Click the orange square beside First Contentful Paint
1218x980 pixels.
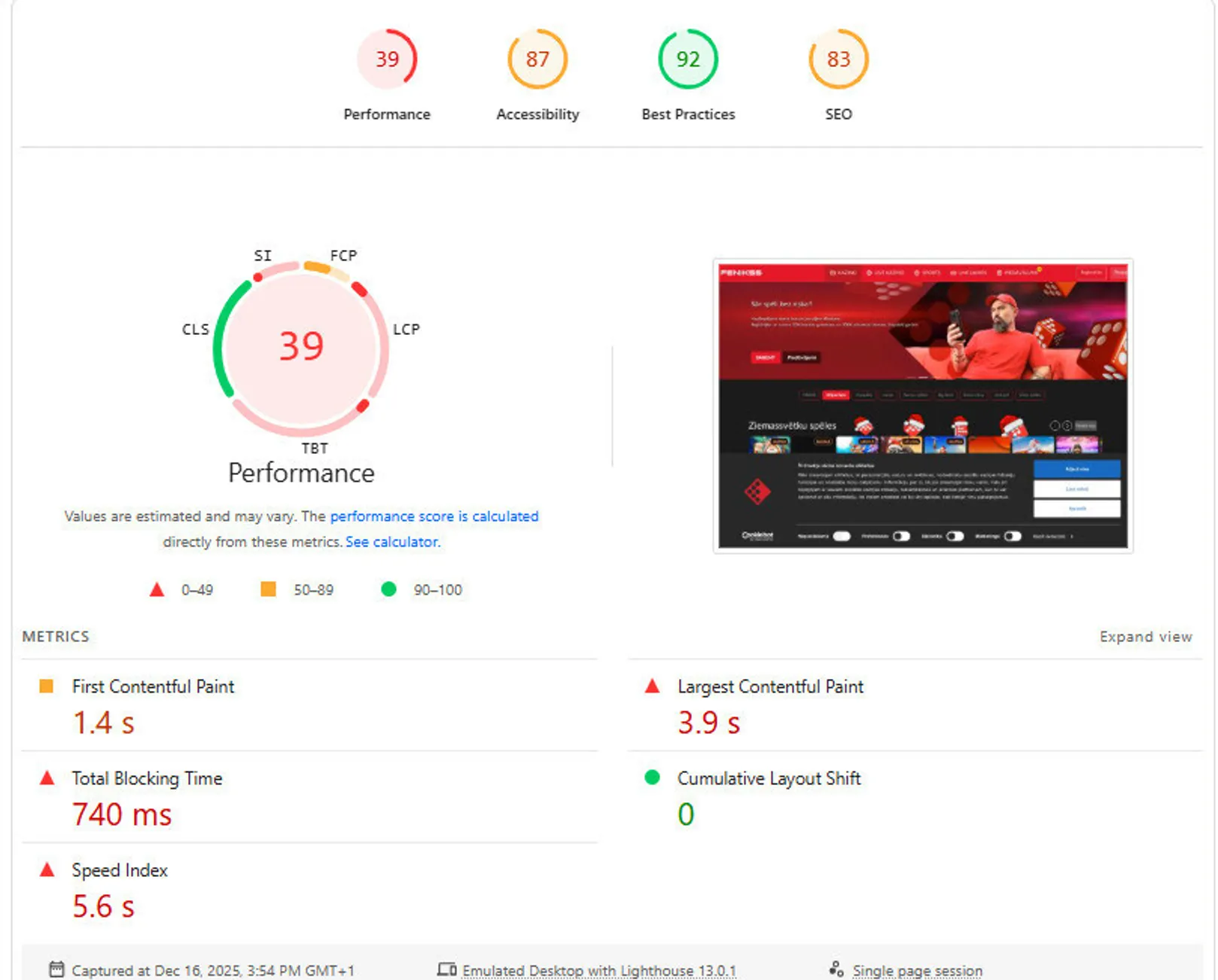pyautogui.click(x=47, y=686)
